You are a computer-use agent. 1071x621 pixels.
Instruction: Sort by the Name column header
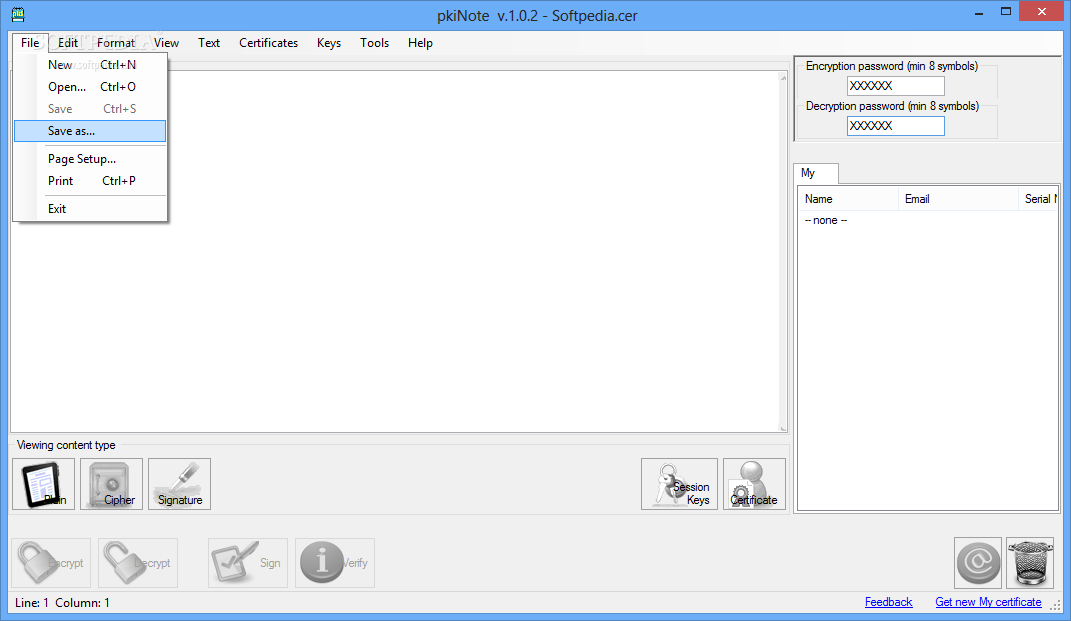click(848, 199)
